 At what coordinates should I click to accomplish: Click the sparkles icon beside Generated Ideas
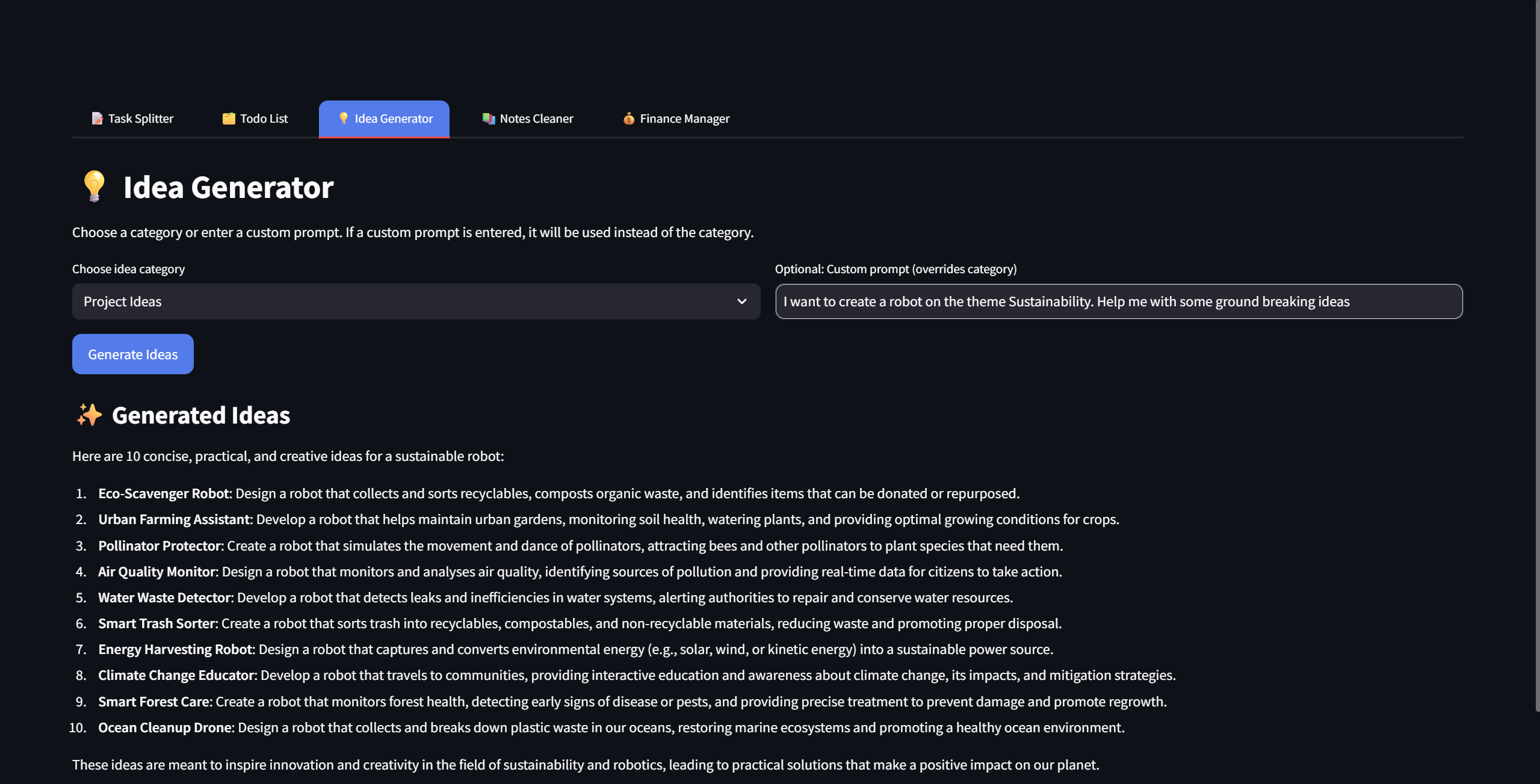(x=89, y=415)
